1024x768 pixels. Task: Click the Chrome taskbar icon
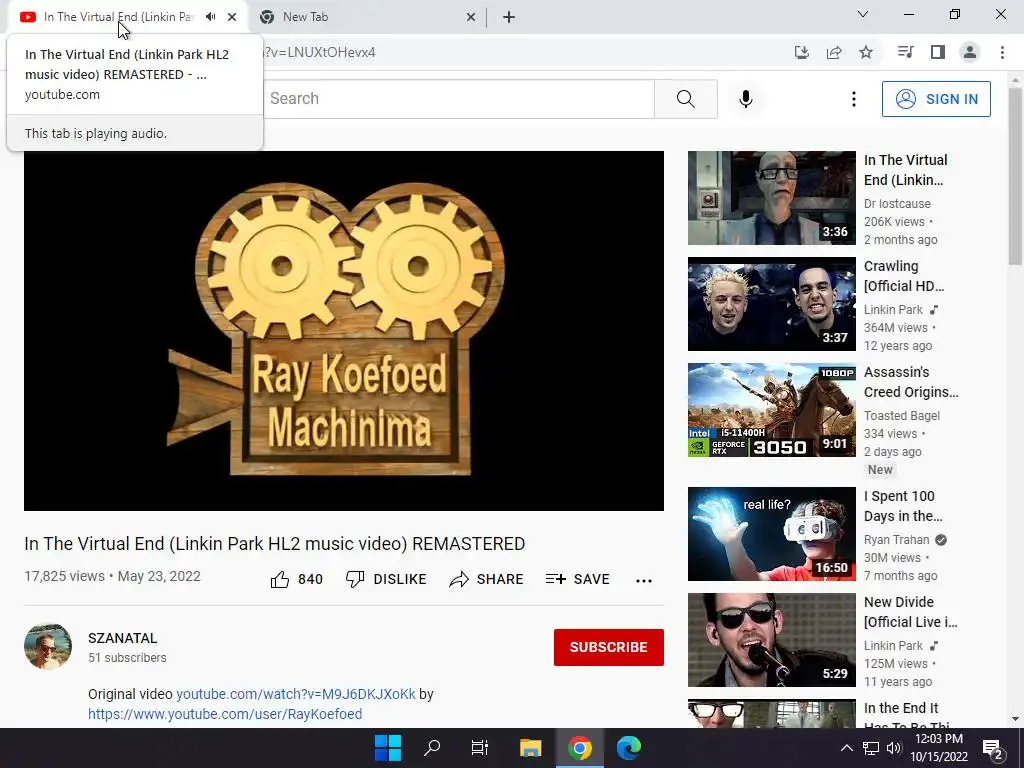pyautogui.click(x=579, y=748)
